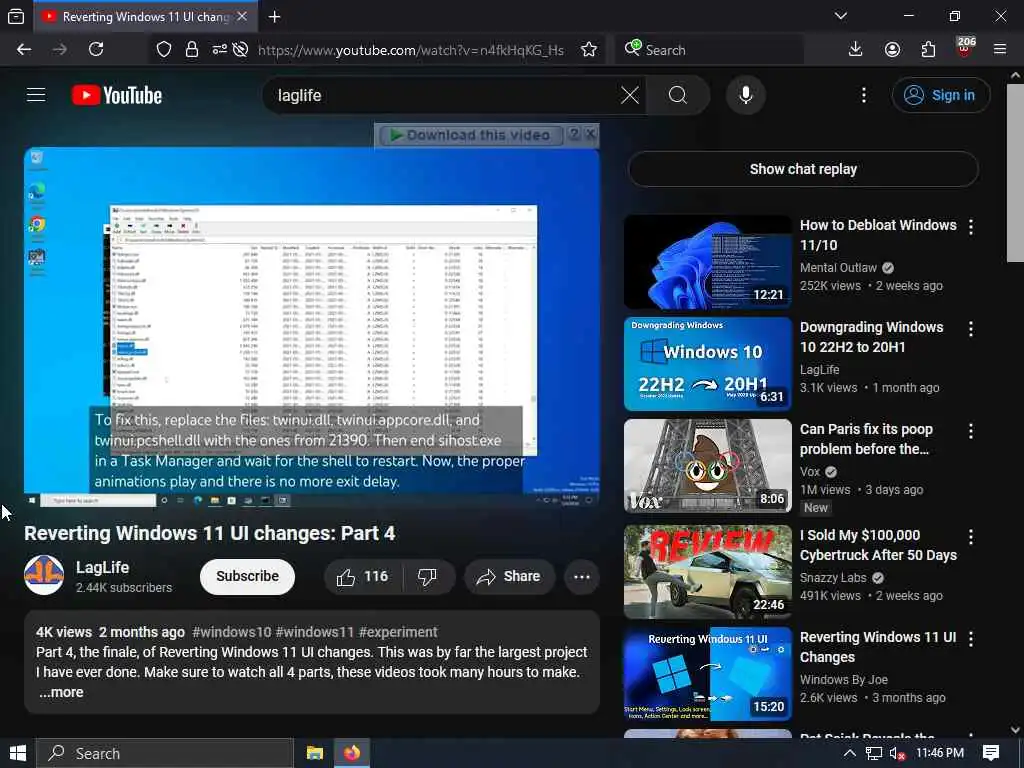
Task: Open options for Downgrading Windows 10 video
Action: point(971,328)
